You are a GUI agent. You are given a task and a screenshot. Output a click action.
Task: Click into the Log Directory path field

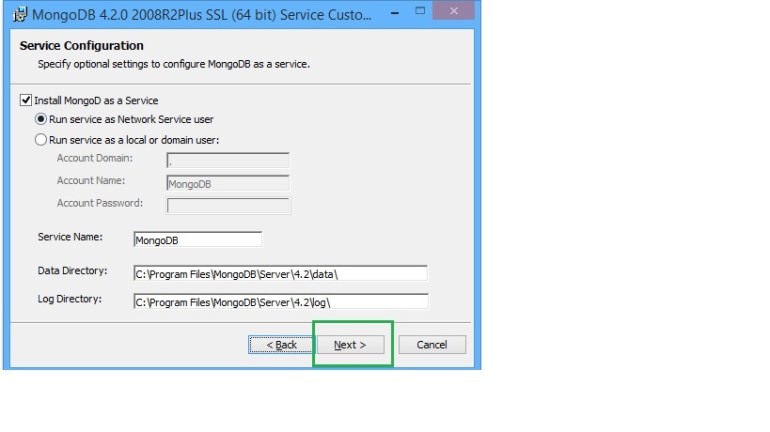tap(280, 301)
